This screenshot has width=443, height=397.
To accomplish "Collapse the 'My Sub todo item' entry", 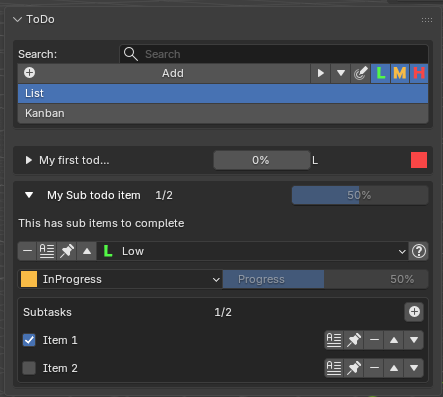I will click(x=29, y=195).
